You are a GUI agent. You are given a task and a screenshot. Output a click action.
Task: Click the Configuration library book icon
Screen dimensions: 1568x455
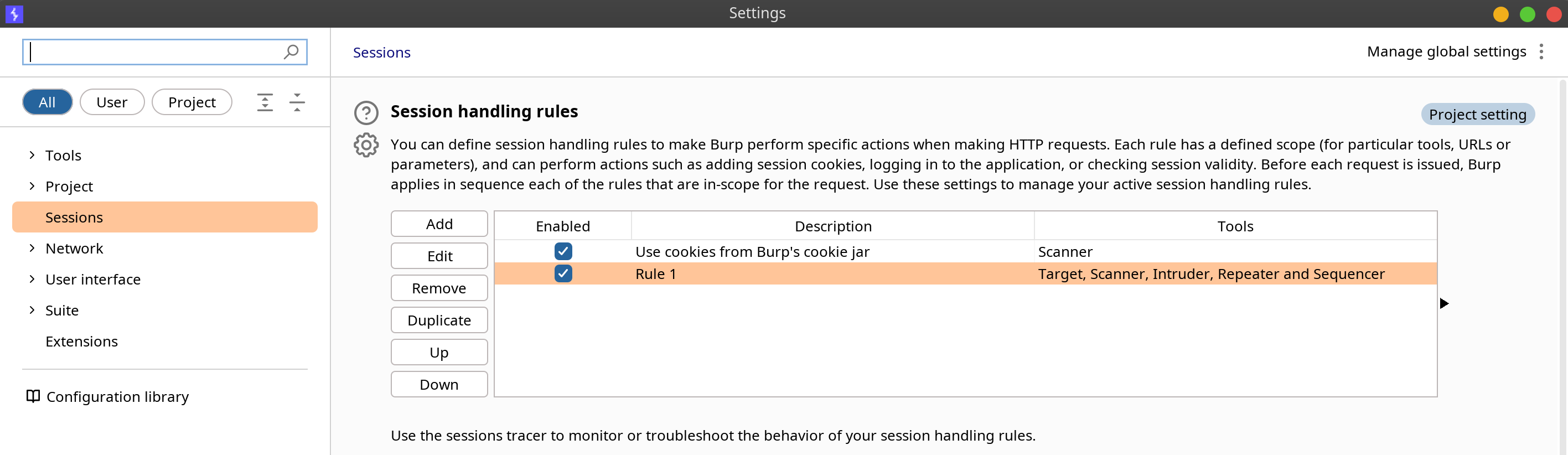(x=33, y=396)
